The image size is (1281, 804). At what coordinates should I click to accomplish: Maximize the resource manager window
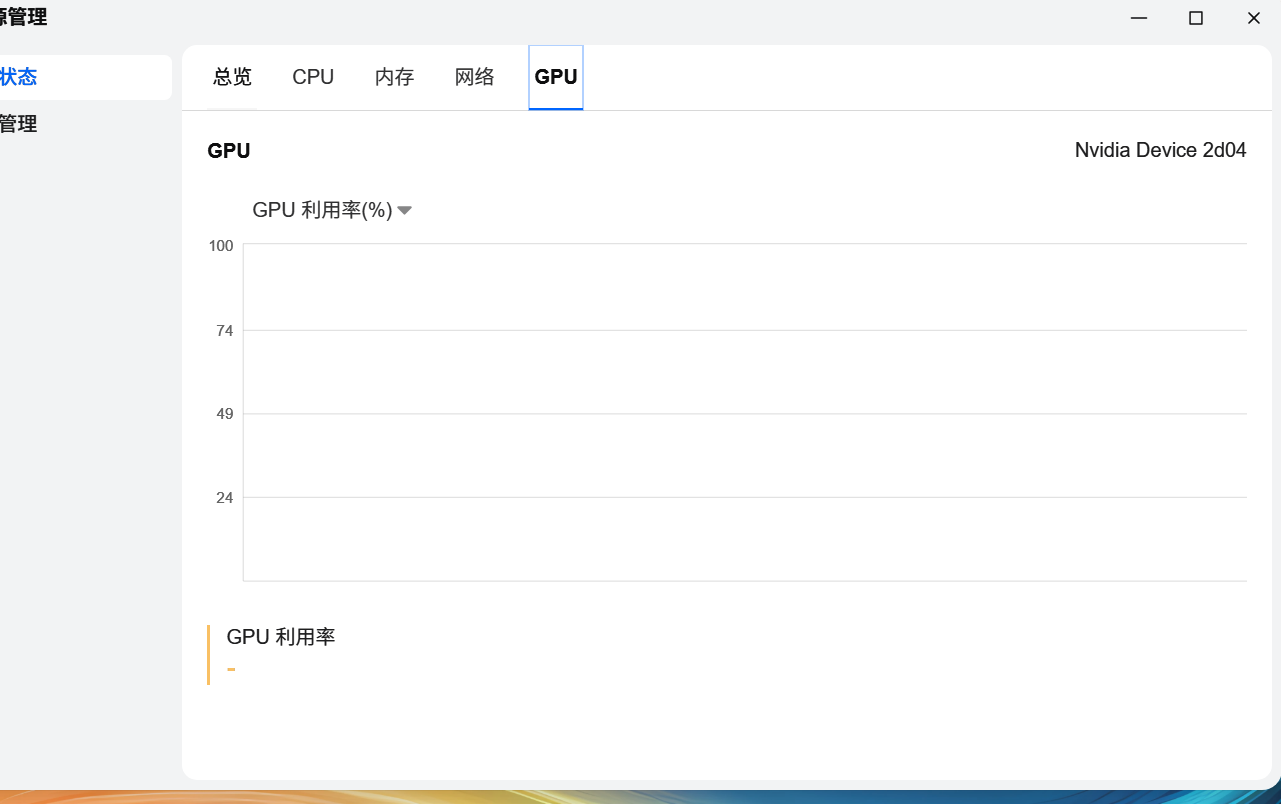point(1196,18)
